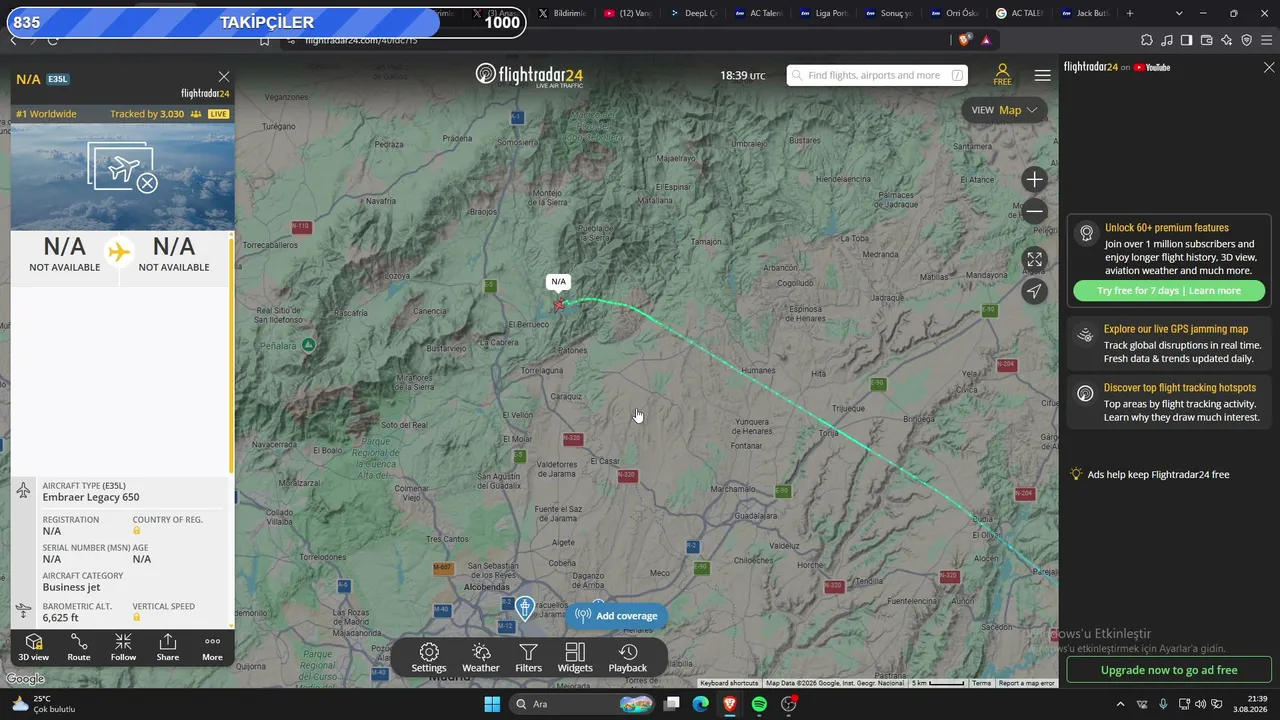Open Discover top flight tracking hotspots
The image size is (1280, 720).
[x=1169, y=403]
